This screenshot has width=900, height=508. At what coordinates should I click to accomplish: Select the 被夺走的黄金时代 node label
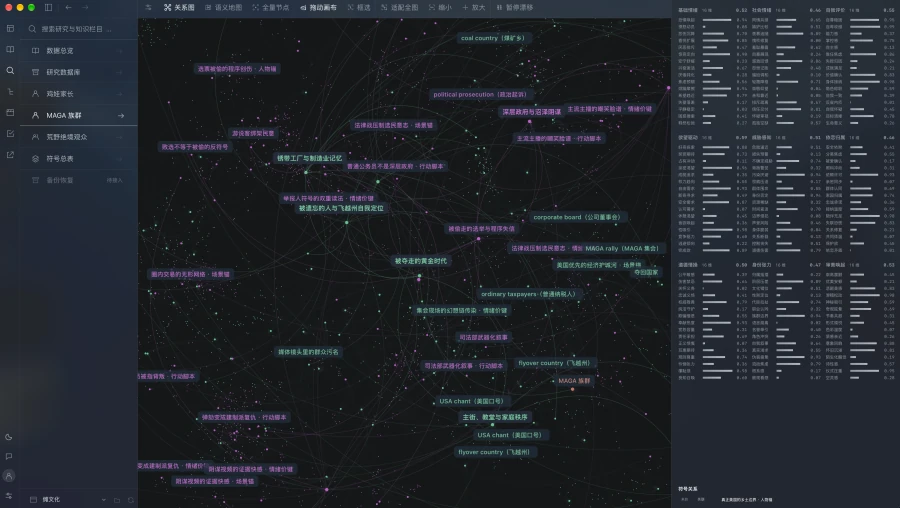pos(420,261)
